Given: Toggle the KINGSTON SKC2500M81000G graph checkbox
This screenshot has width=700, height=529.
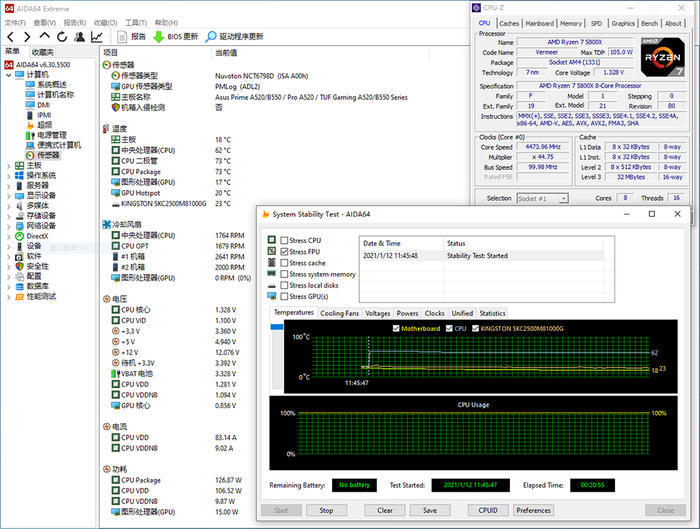Looking at the screenshot, I should click(475, 328).
